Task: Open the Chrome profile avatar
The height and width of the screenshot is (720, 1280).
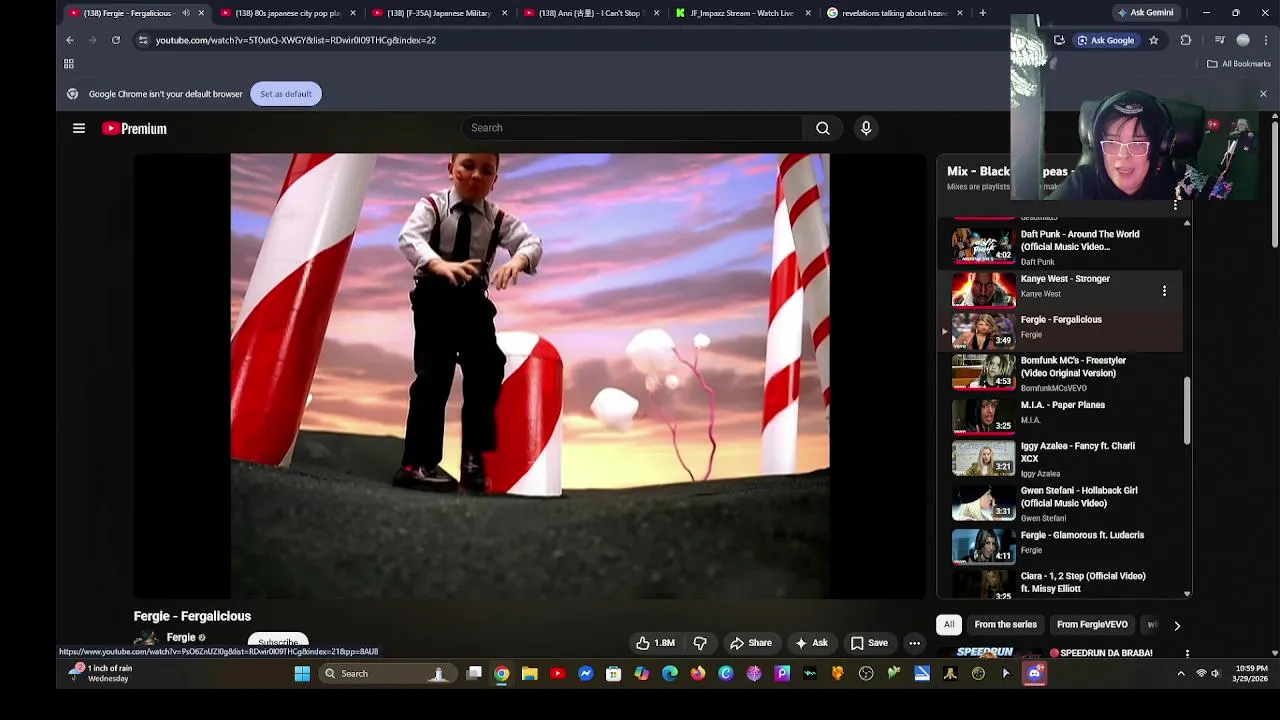Action: tap(1243, 40)
